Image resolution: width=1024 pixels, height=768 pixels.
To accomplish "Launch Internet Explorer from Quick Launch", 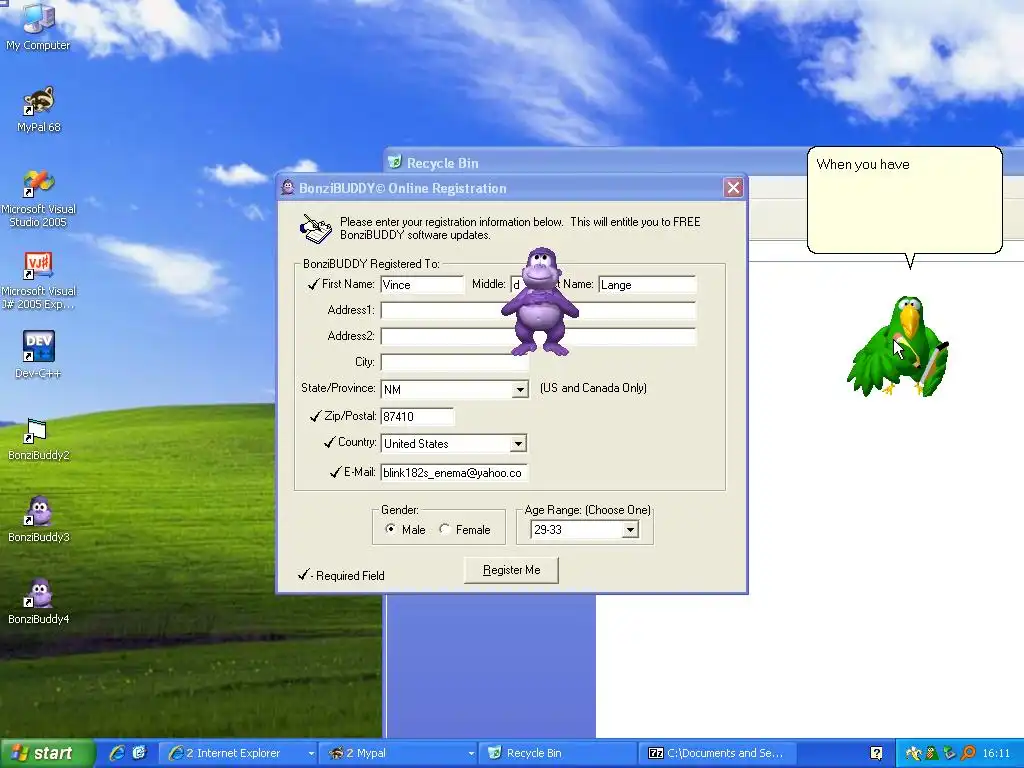I will point(118,753).
